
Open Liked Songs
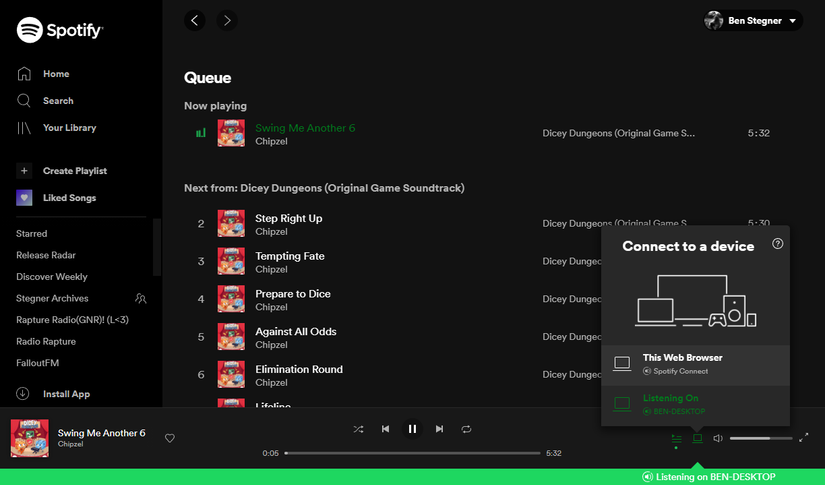(x=69, y=198)
